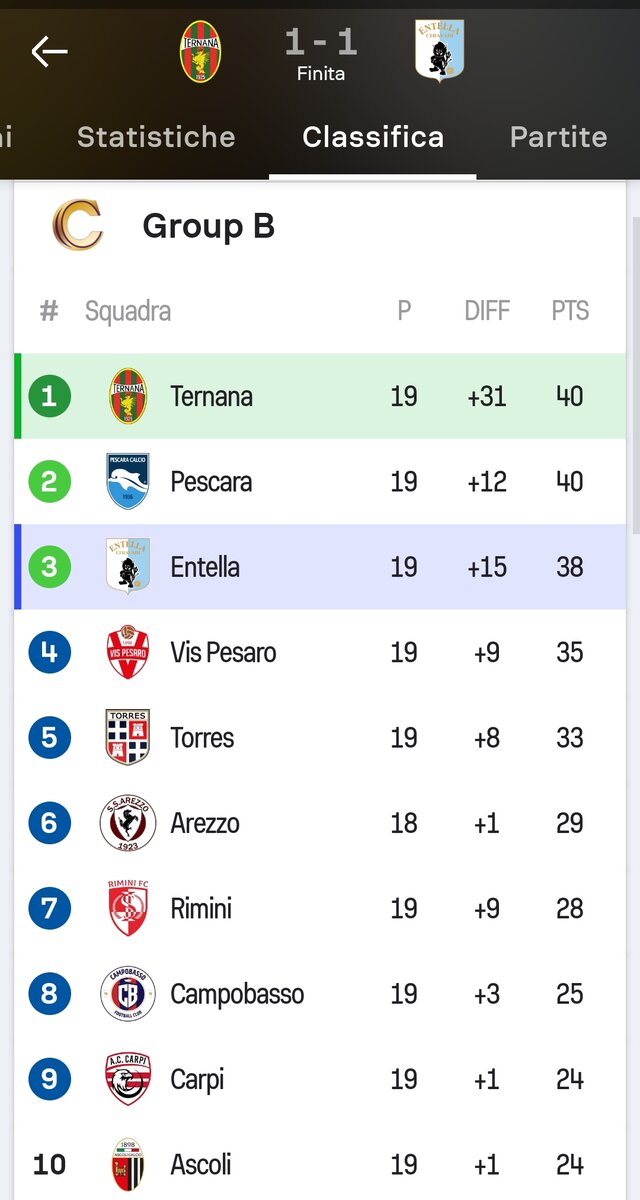Select the Classifica tab
640x1200 pixels.
(x=373, y=137)
